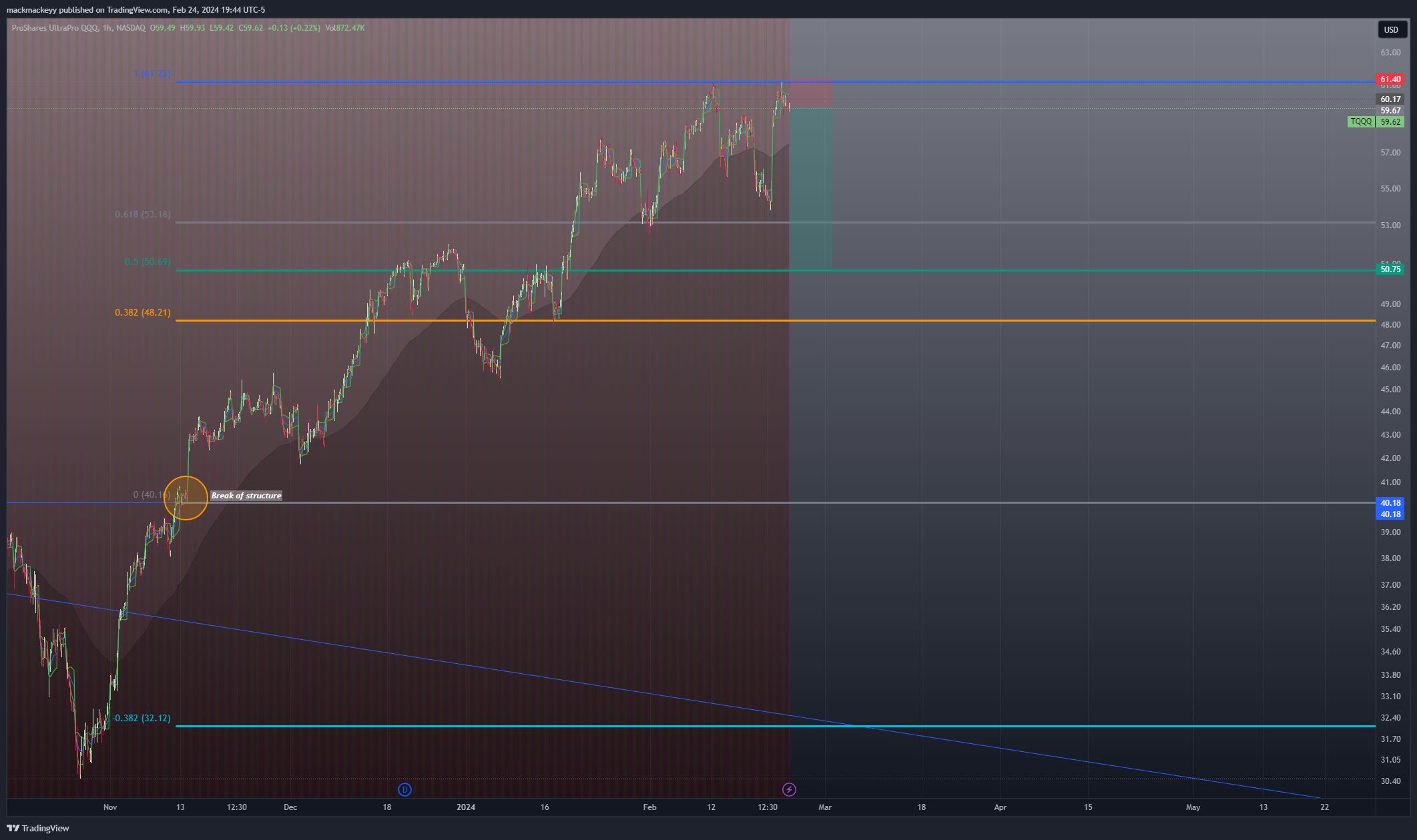This screenshot has height=840, width=1417.
Task: Click the 45.00 price scale value
Action: [x=1390, y=390]
